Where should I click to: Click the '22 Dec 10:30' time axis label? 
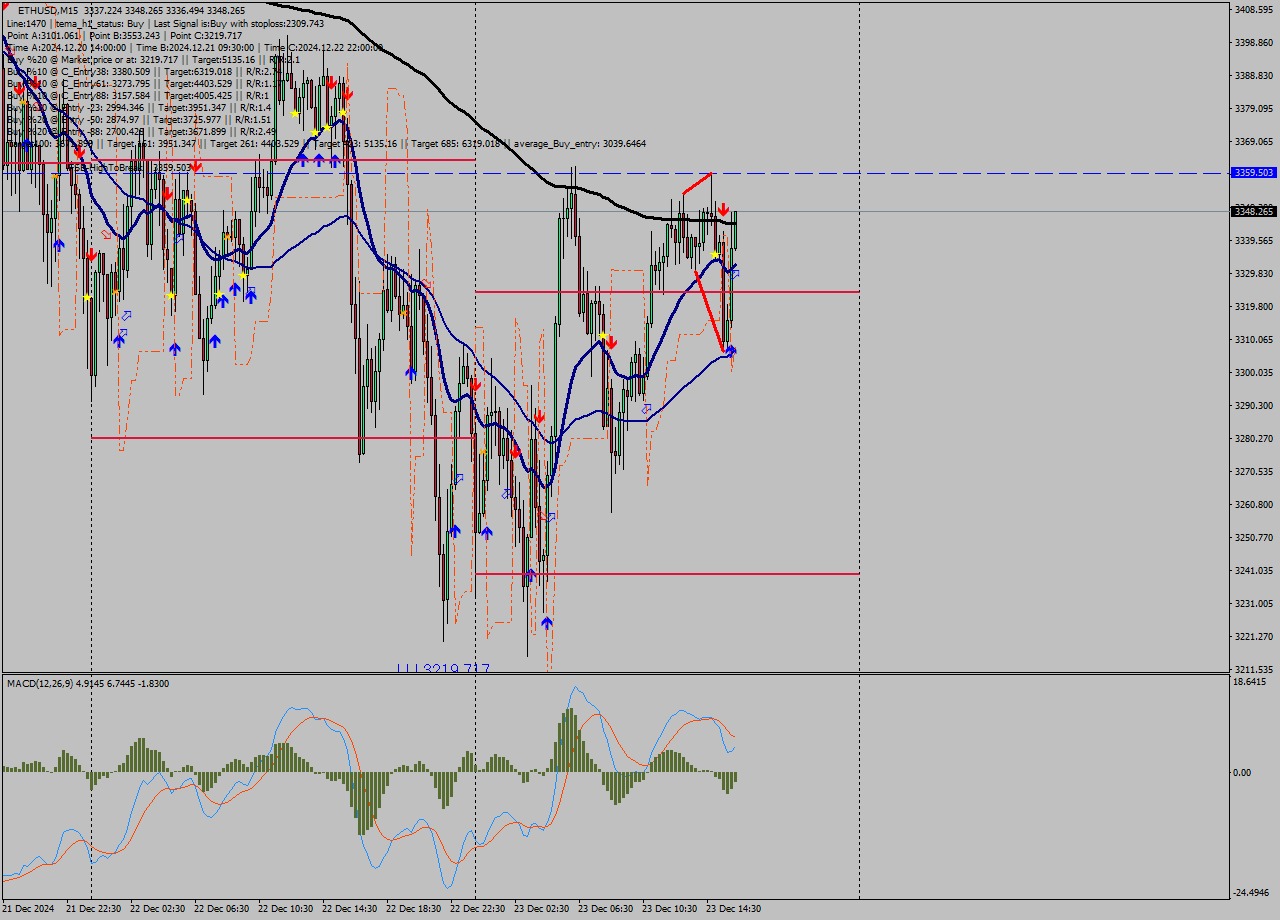point(284,909)
